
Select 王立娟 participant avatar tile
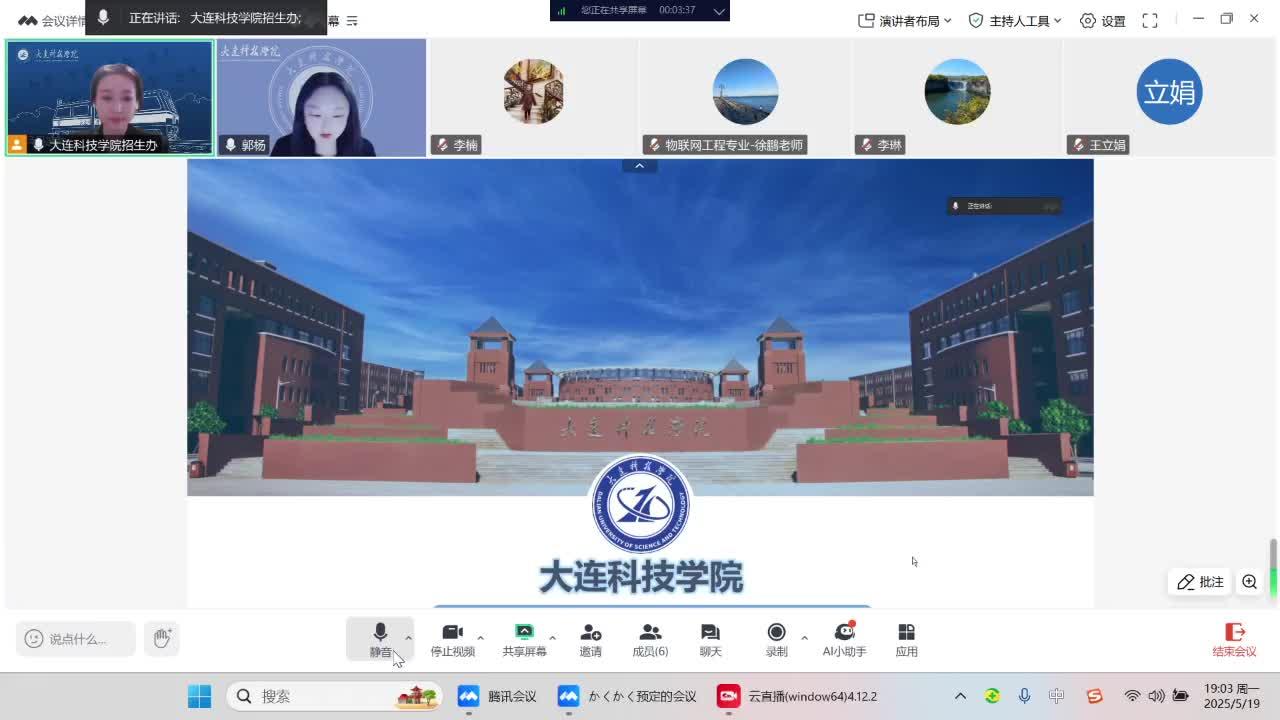[x=1169, y=98]
